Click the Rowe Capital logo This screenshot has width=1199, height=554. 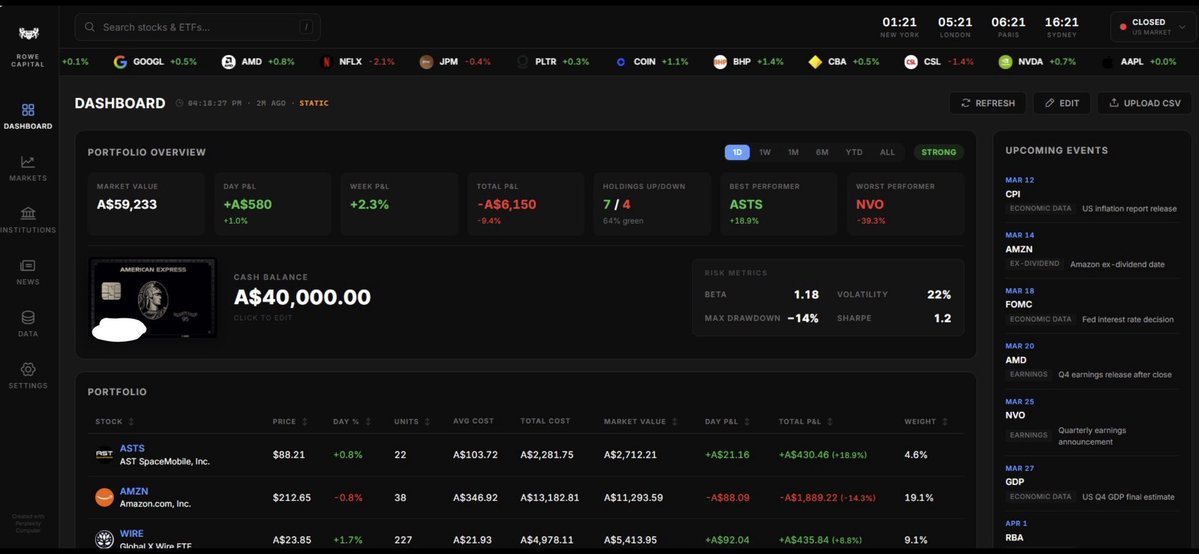tap(28, 34)
